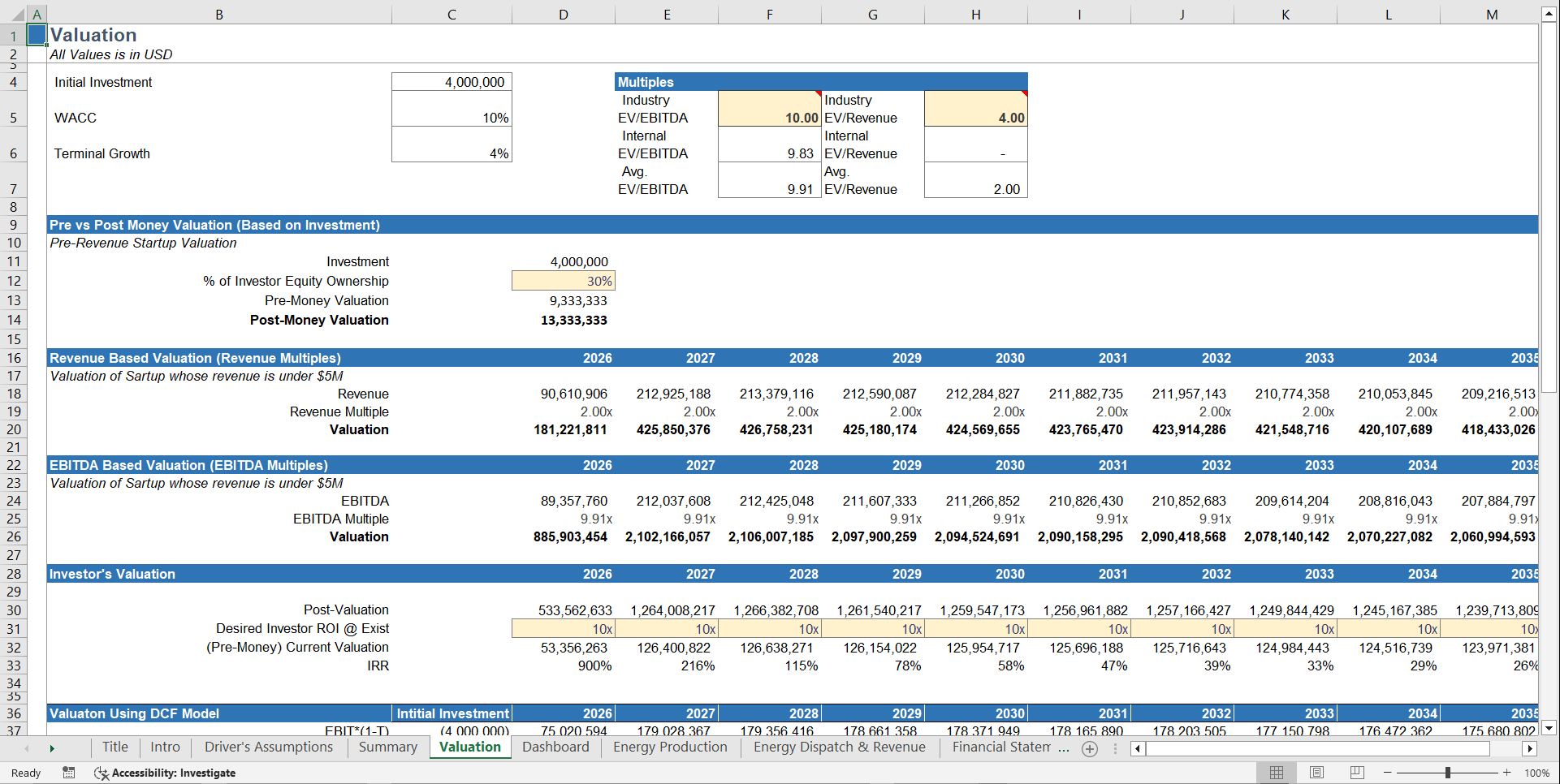Add a new worksheet with the plus icon
Viewport: 1560px width, 784px height.
coord(1090,749)
